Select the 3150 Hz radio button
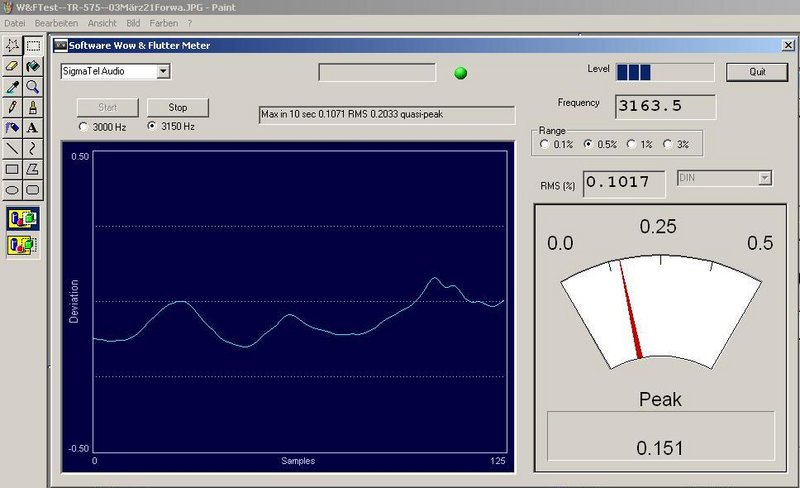 tap(152, 126)
